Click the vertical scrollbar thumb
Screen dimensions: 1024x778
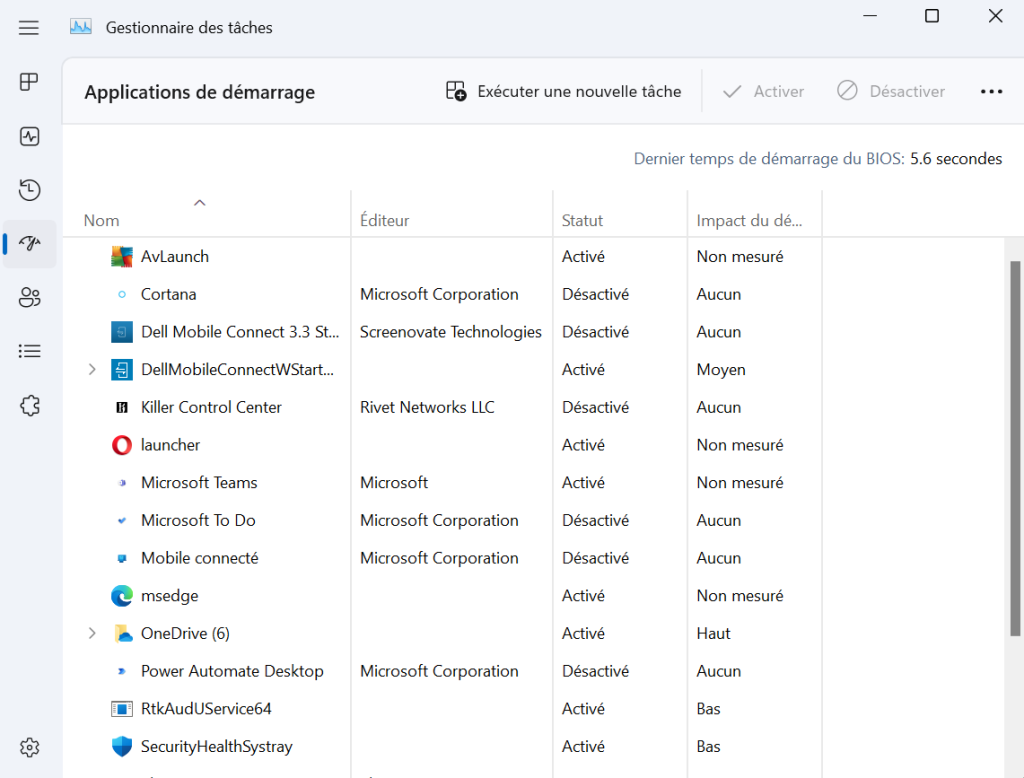(1014, 448)
